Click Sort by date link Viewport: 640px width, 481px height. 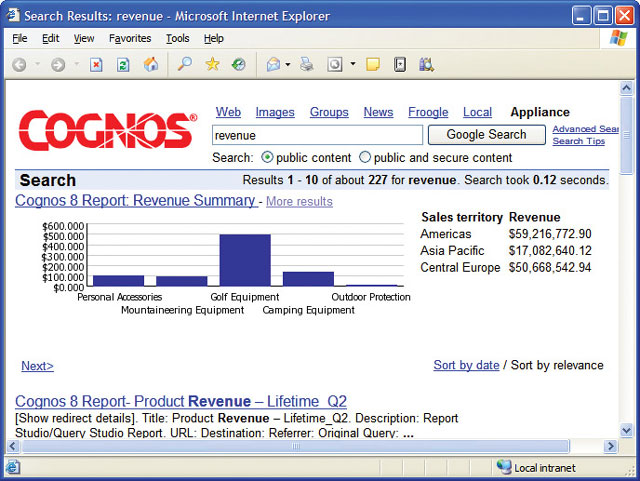point(466,365)
